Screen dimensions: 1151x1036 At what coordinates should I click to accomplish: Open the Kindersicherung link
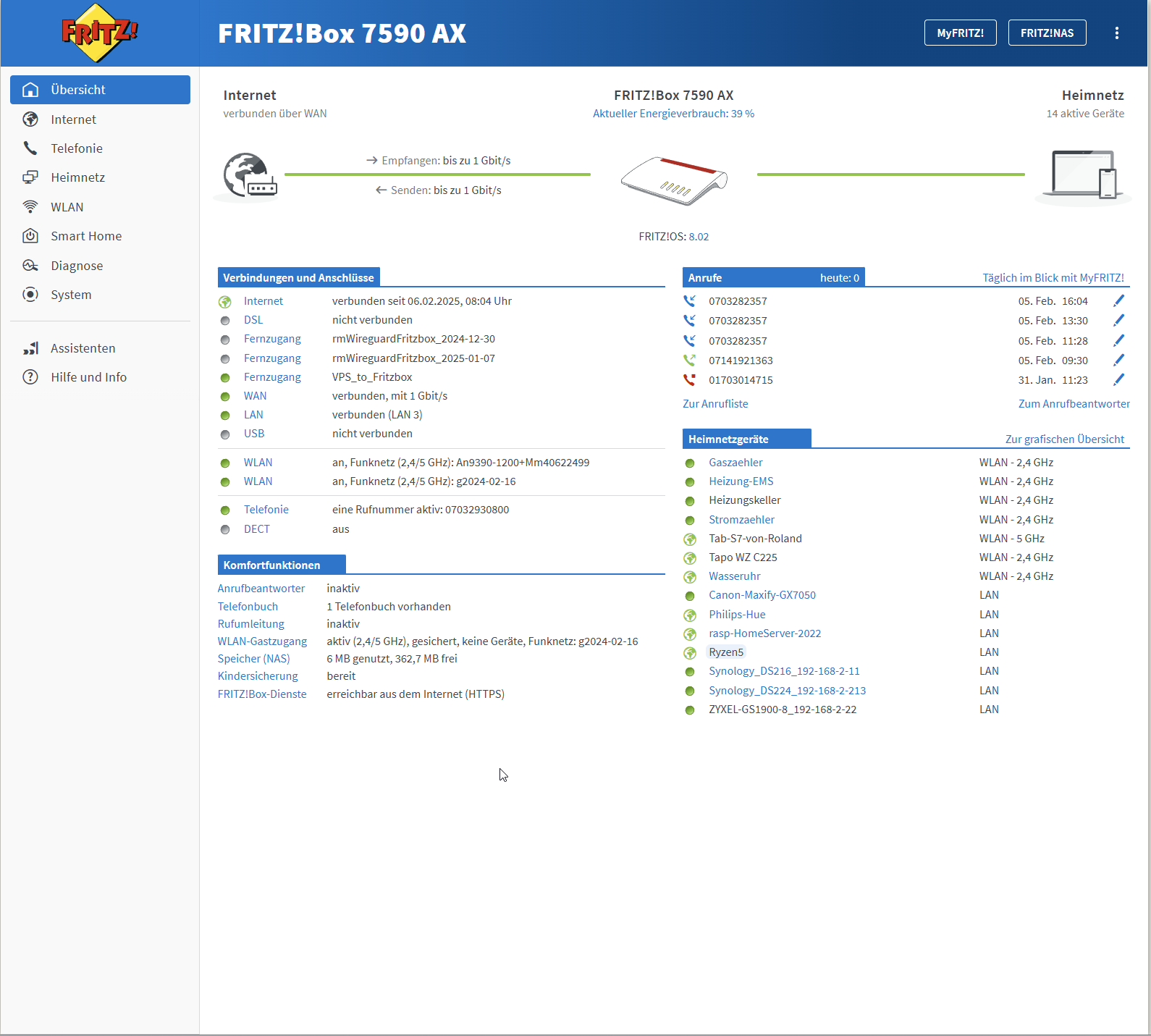click(258, 676)
